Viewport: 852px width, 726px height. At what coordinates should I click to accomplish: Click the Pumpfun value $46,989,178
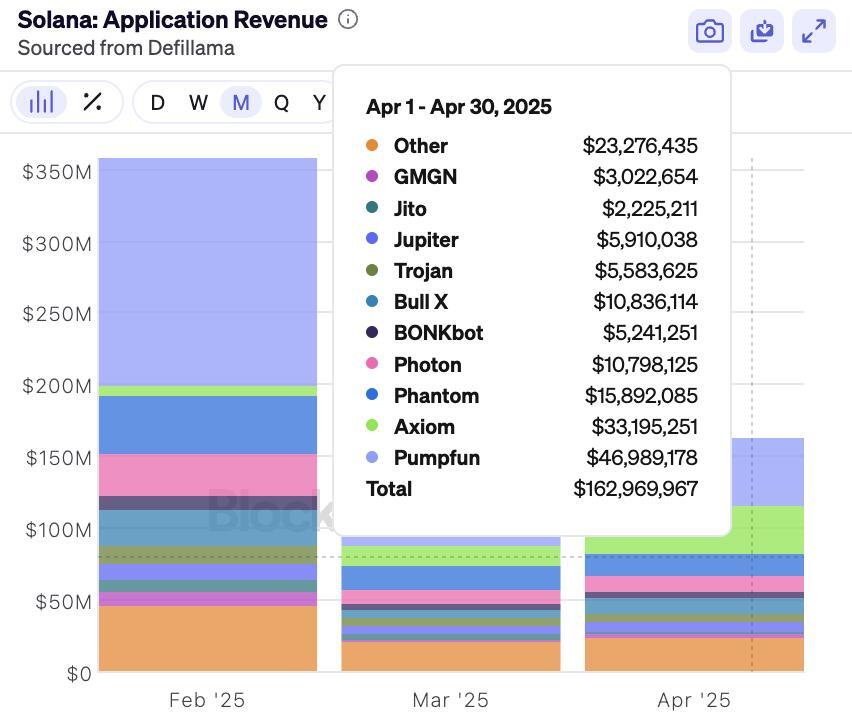point(642,458)
